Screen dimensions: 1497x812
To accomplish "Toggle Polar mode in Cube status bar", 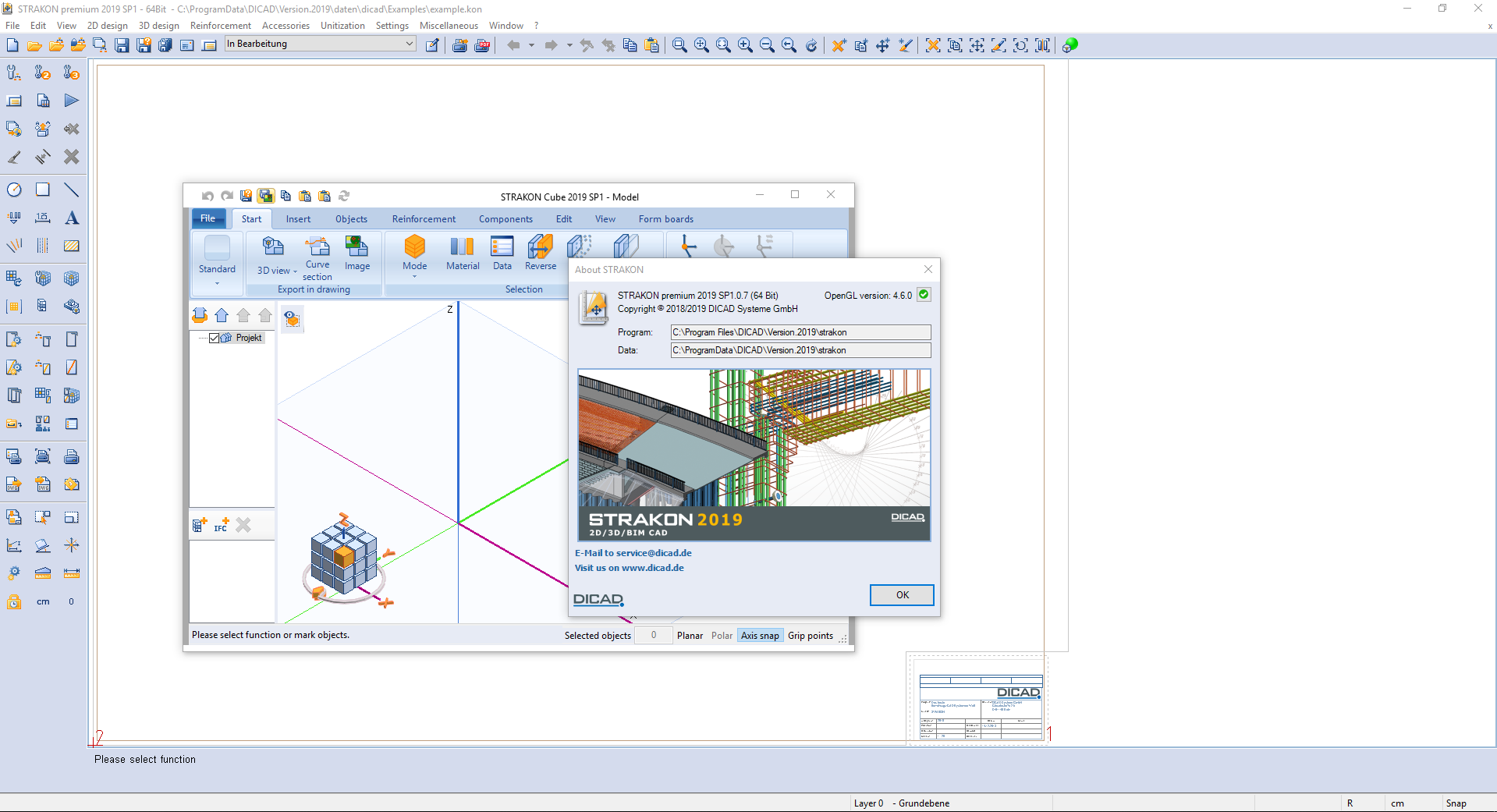I will [722, 636].
